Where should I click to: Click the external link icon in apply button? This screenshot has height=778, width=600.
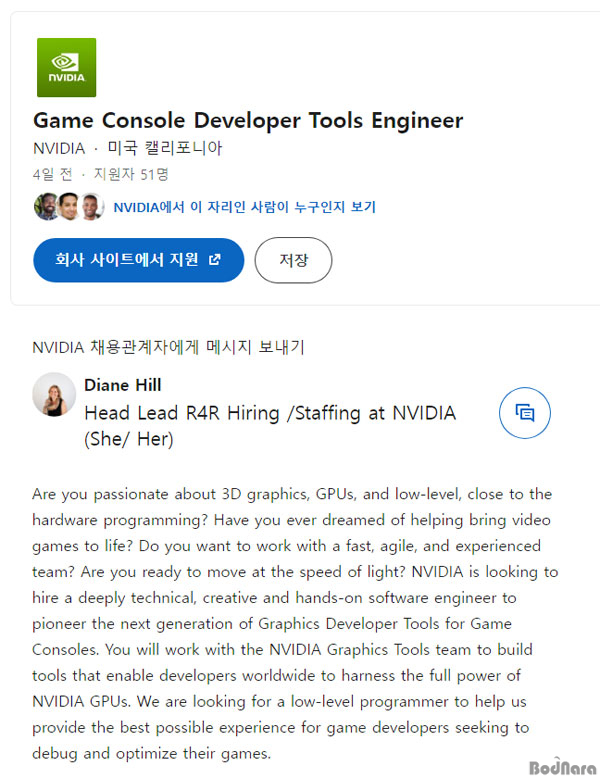(214, 260)
